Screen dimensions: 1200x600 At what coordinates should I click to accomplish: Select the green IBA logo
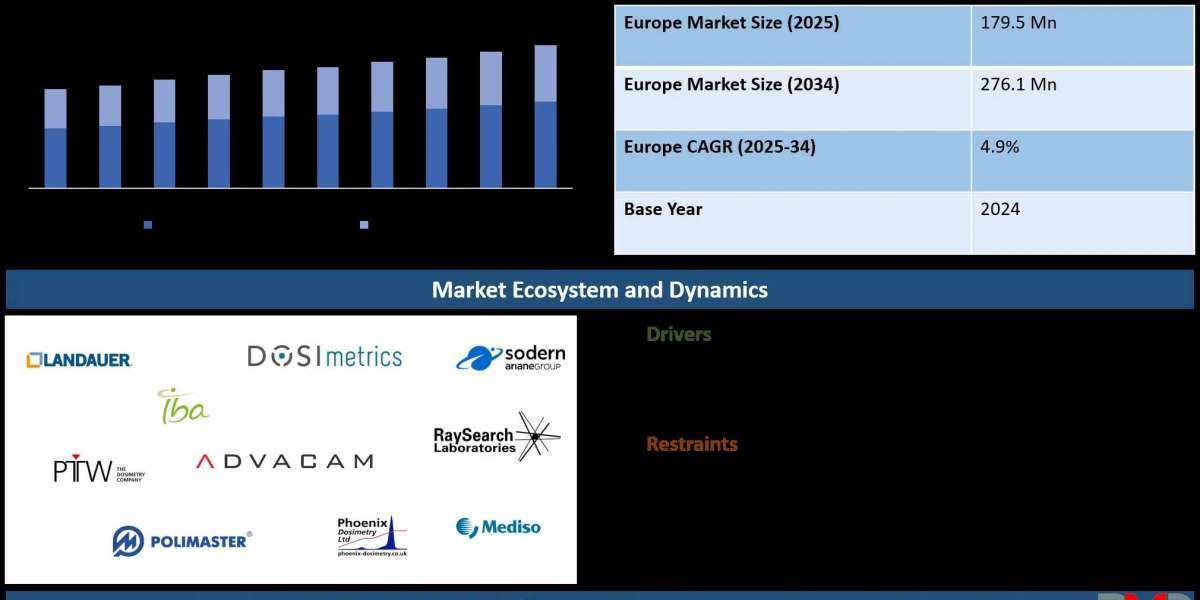click(183, 406)
